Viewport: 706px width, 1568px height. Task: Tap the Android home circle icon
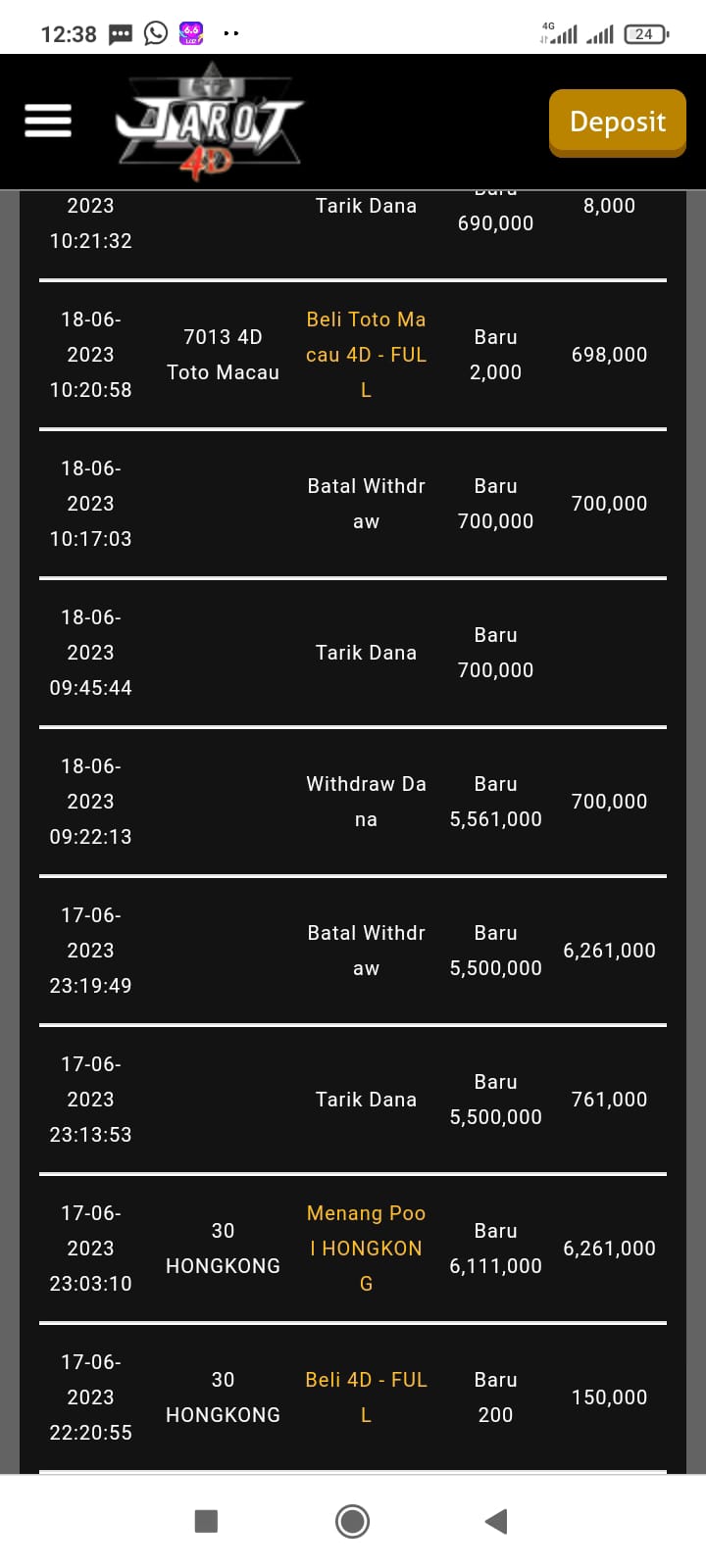(352, 1521)
